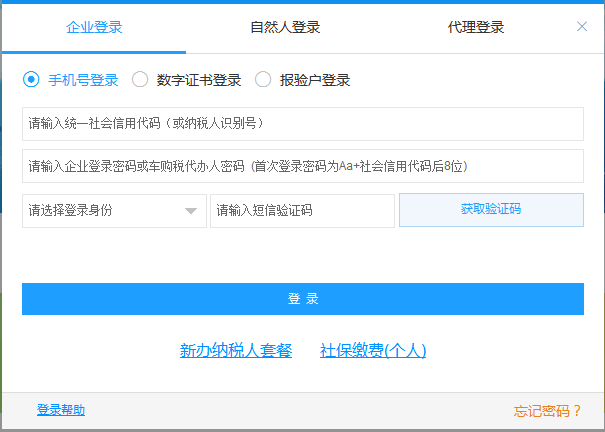Click the 忘记密码? link
The image size is (605, 432).
point(547,411)
